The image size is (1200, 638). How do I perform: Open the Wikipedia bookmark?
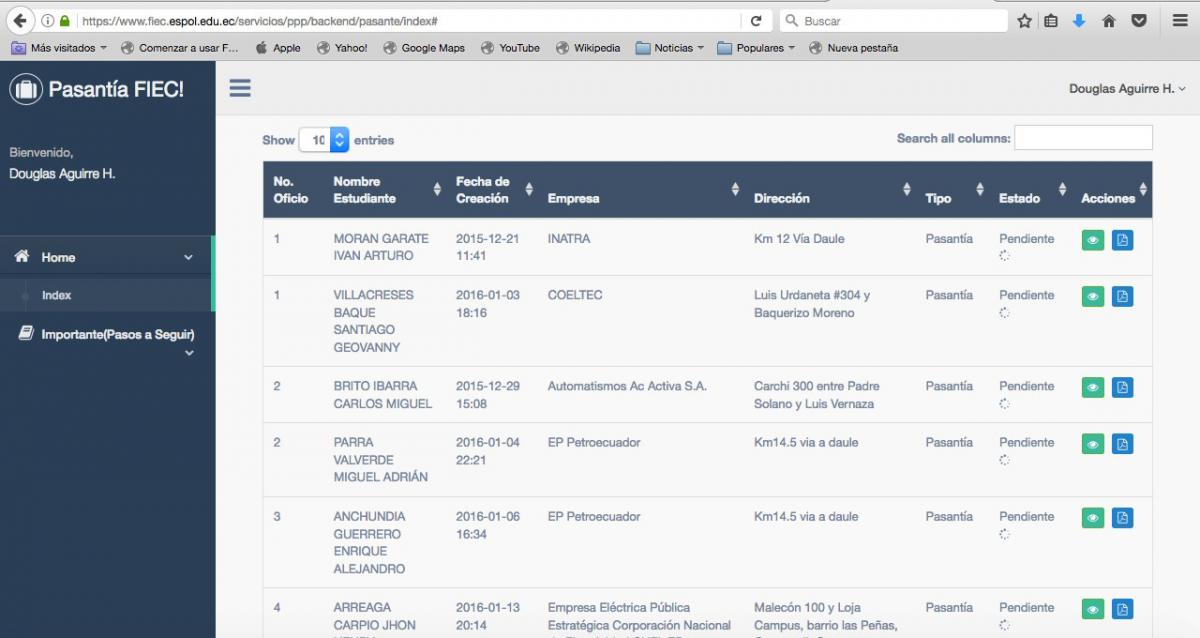click(588, 48)
